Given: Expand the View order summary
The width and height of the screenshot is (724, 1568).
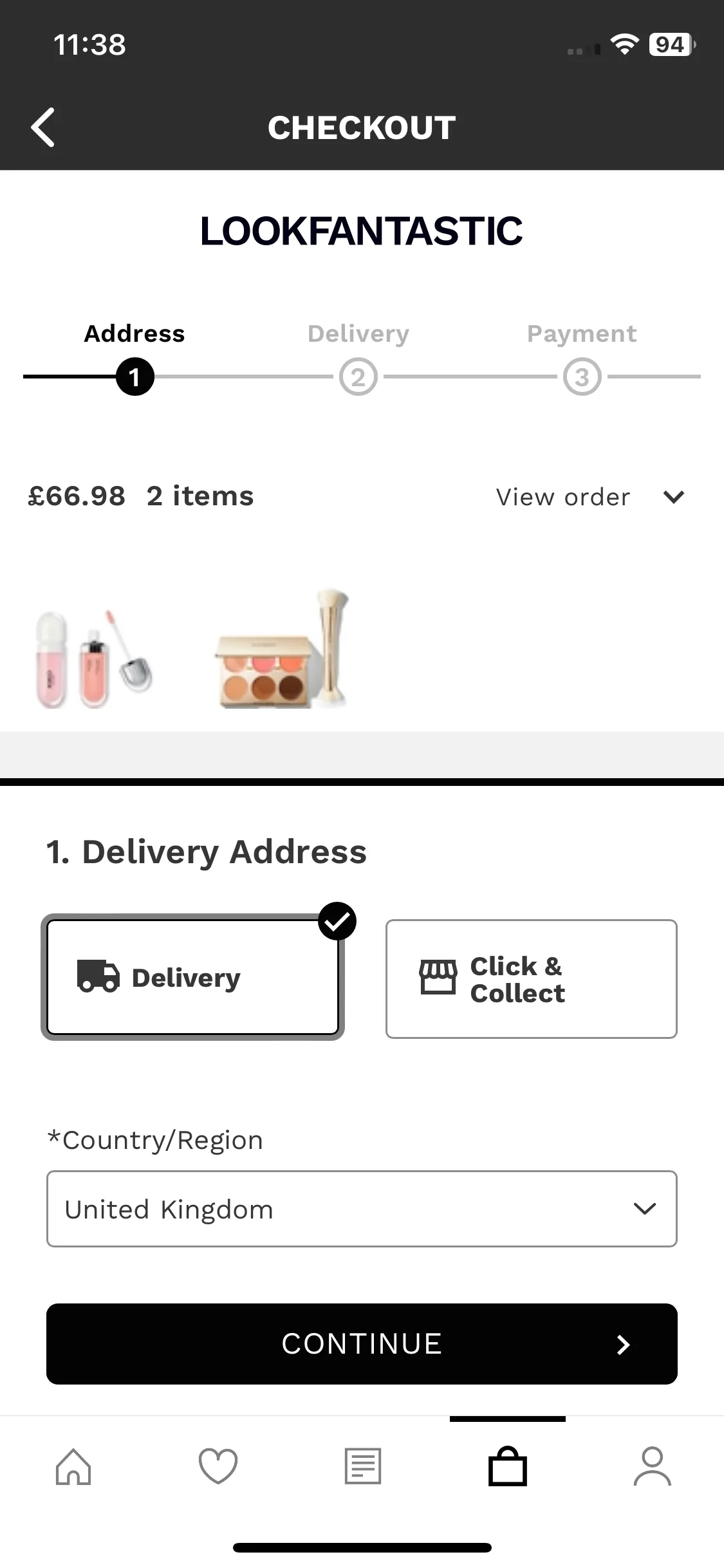Looking at the screenshot, I should click(563, 497).
